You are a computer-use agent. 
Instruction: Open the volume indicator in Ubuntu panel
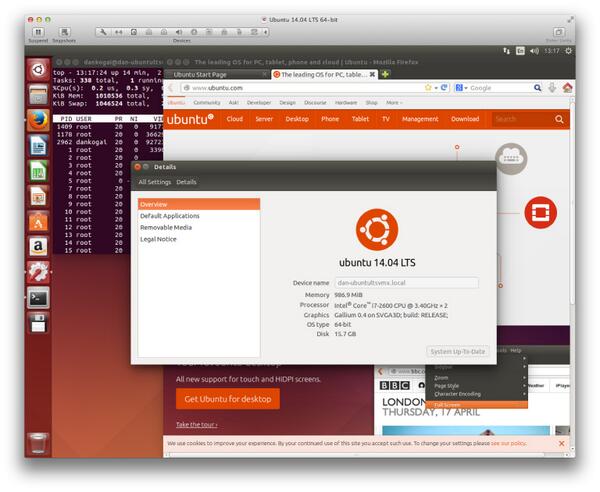tap(534, 51)
